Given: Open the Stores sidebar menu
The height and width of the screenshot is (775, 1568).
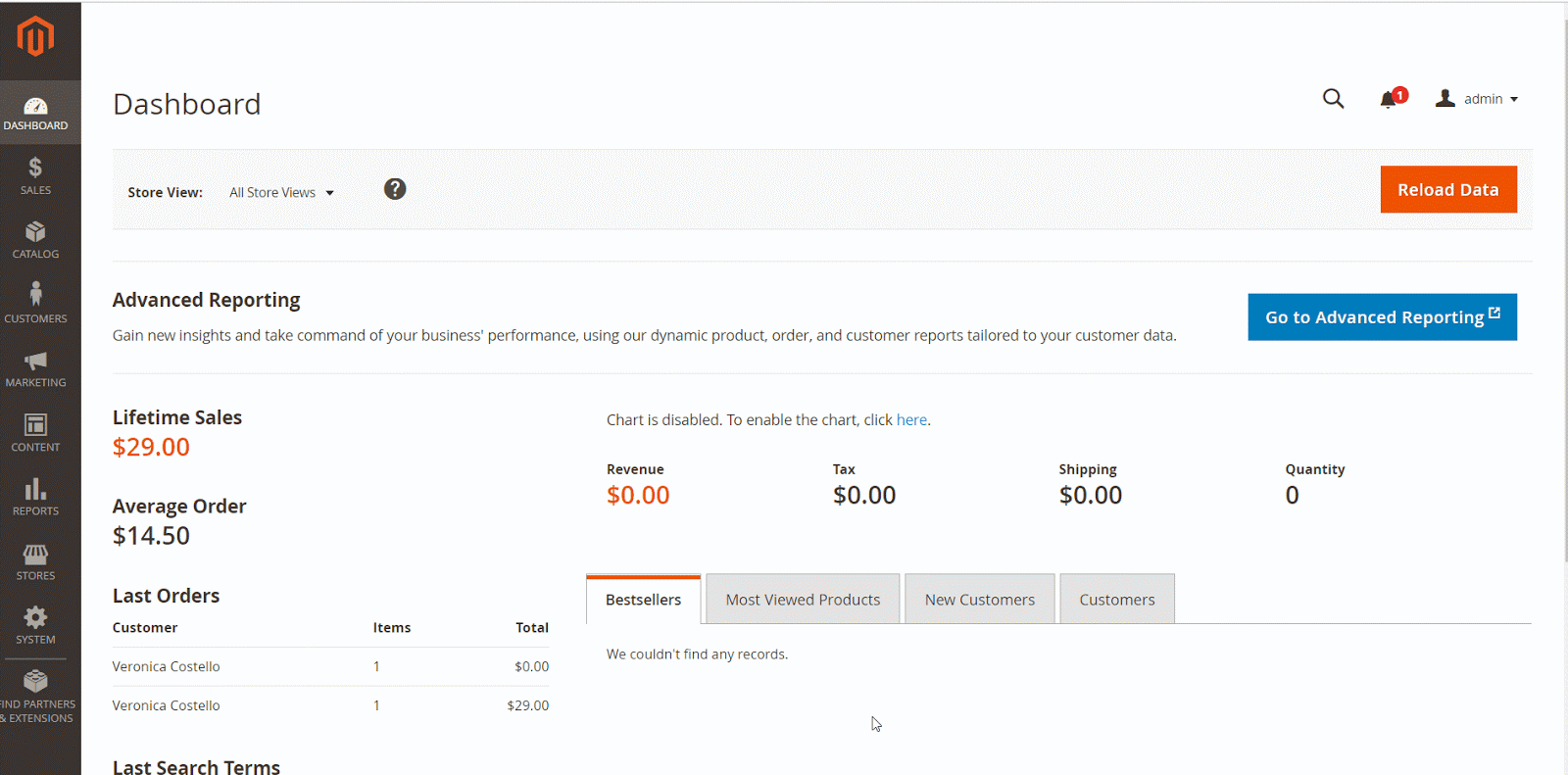Looking at the screenshot, I should (x=35, y=561).
